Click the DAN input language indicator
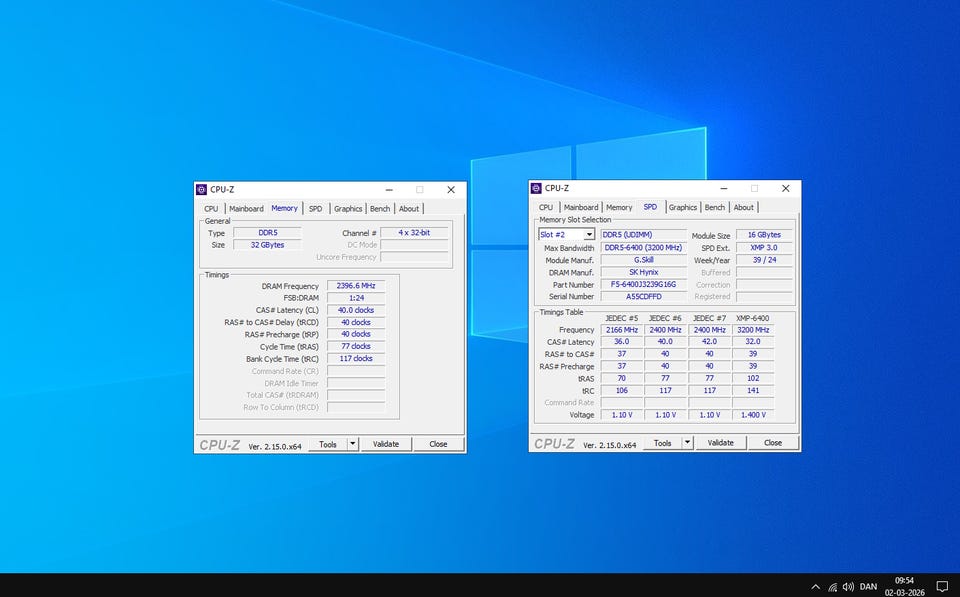Image resolution: width=960 pixels, height=597 pixels. coord(869,586)
